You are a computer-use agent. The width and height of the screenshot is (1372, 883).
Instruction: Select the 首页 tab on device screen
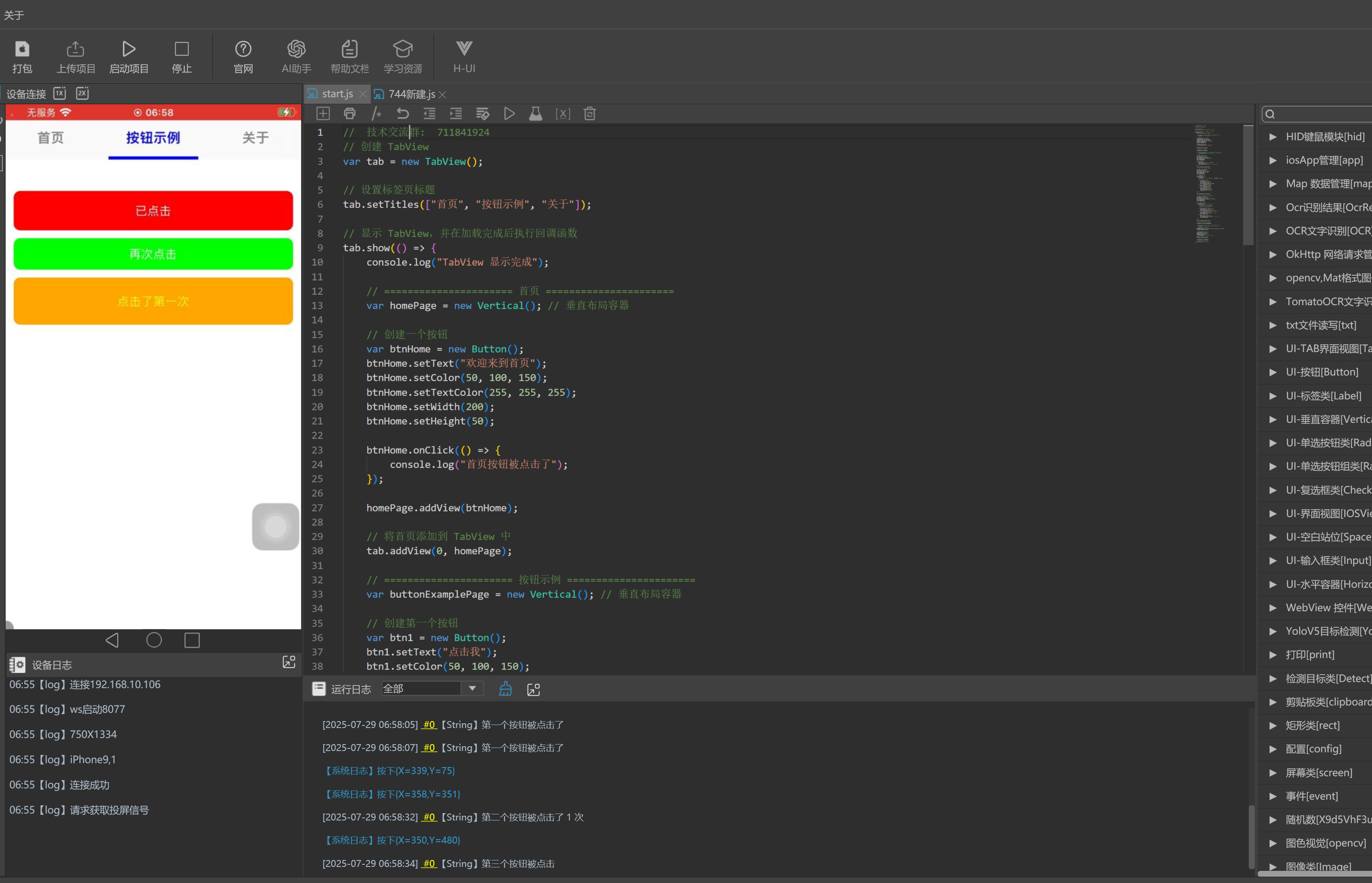point(50,138)
